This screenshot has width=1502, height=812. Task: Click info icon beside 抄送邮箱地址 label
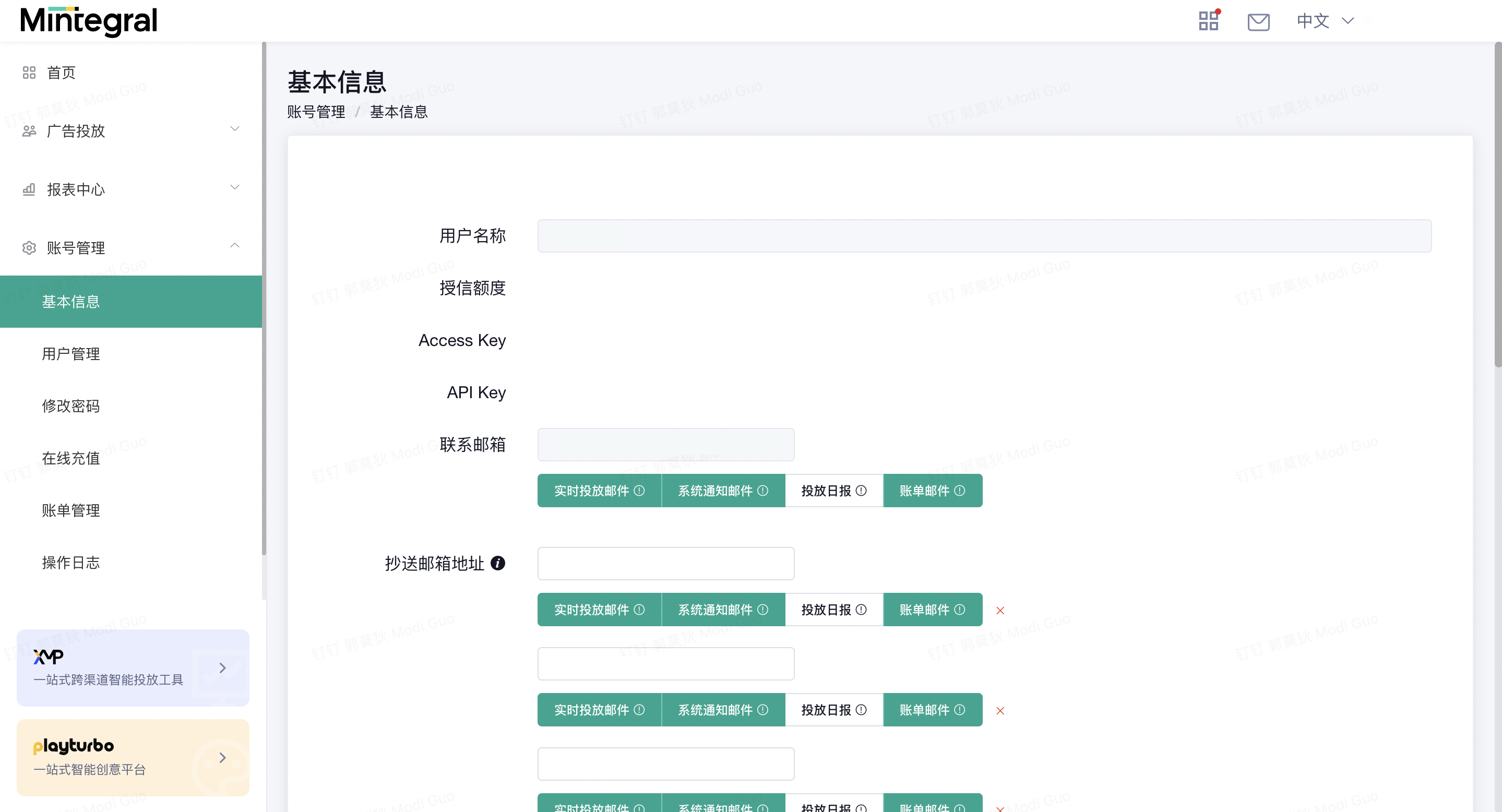pyautogui.click(x=498, y=563)
